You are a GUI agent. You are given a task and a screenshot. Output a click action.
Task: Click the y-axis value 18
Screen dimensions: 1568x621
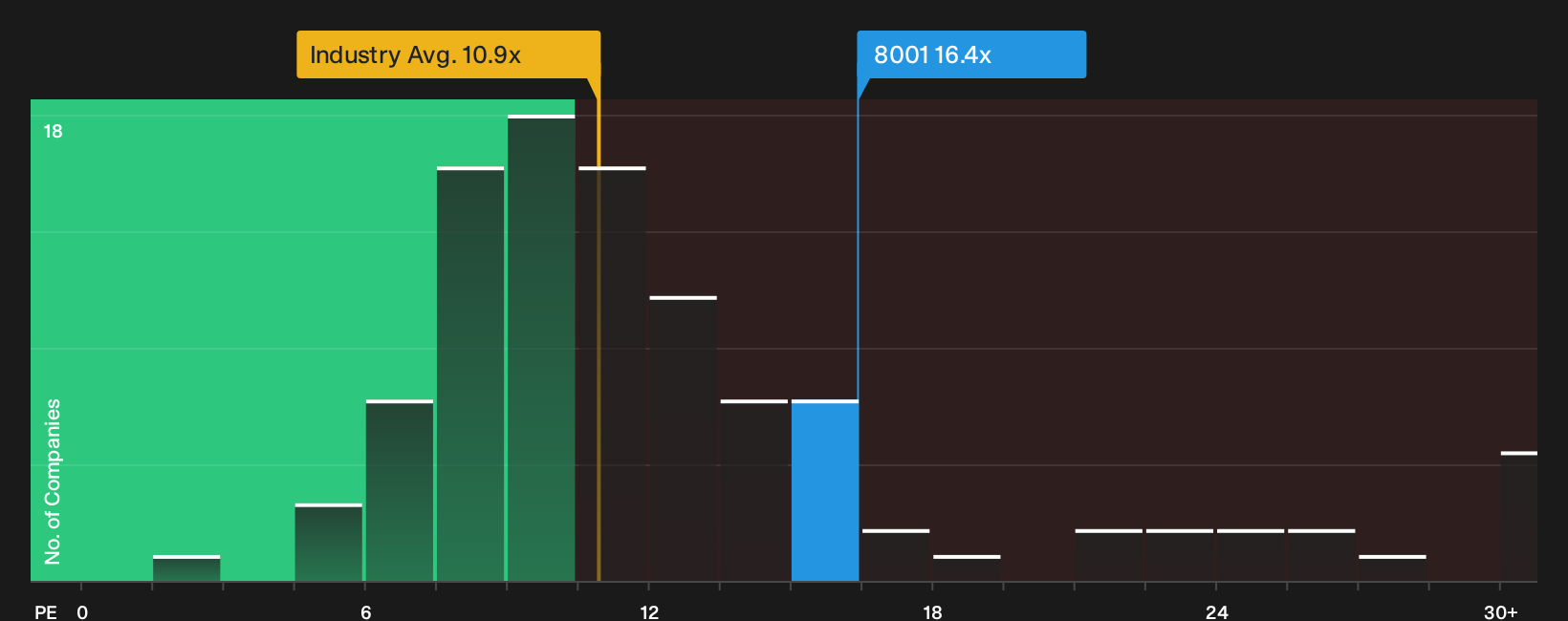(53, 131)
